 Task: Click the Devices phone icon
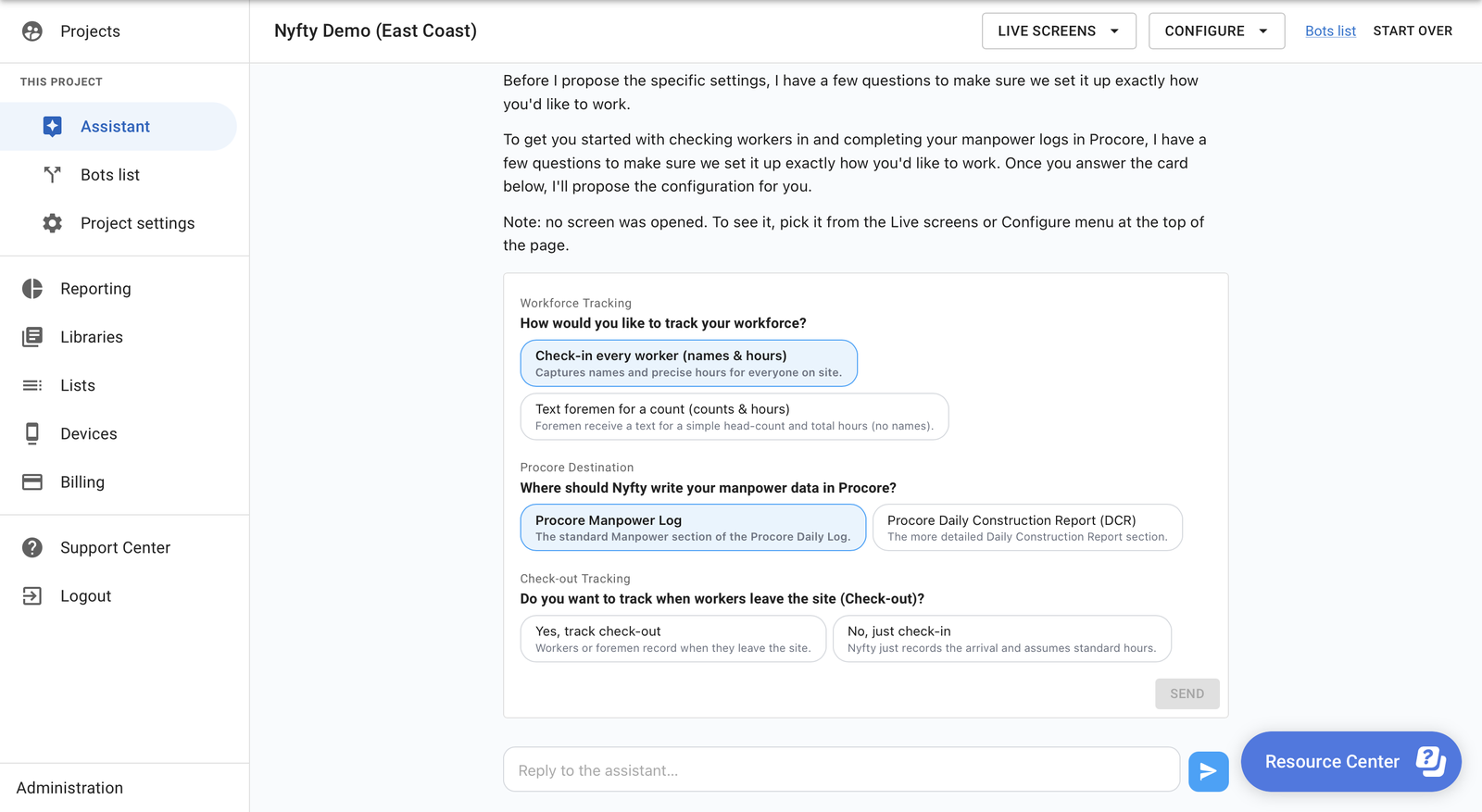[x=32, y=433]
